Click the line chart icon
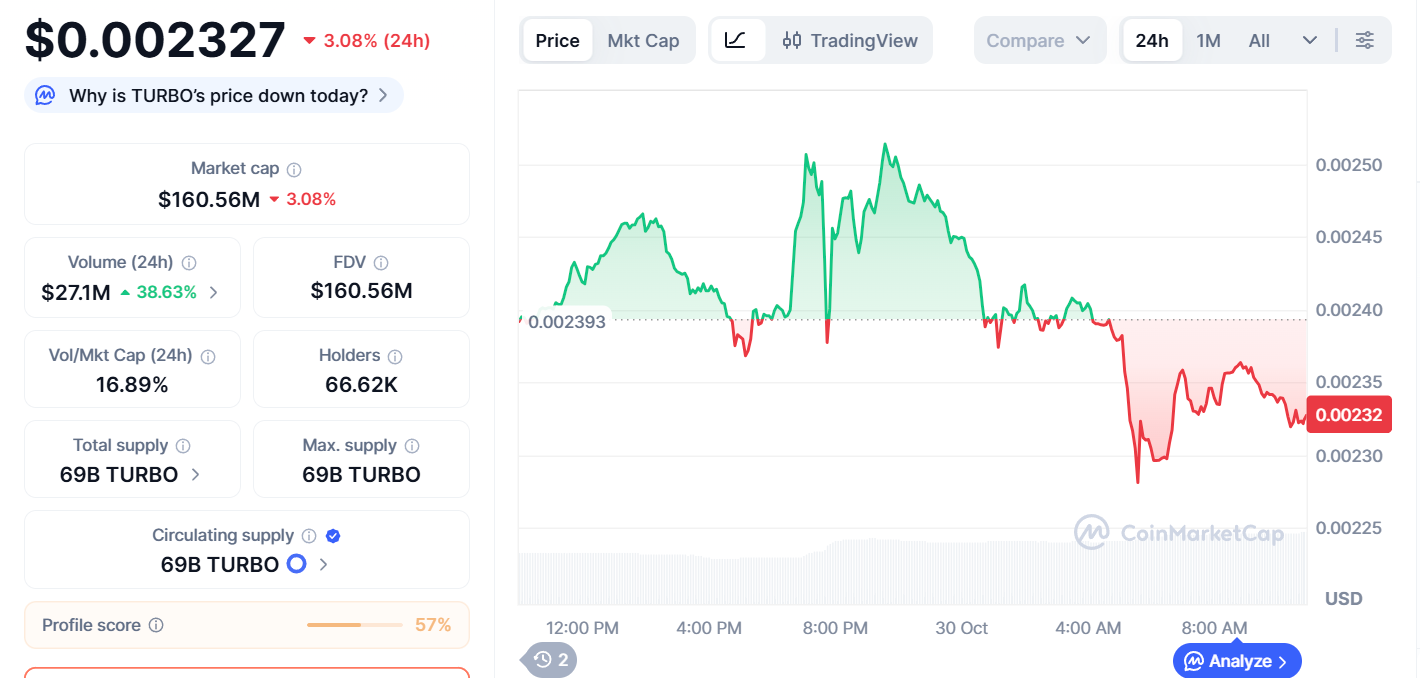The height and width of the screenshot is (678, 1420). click(736, 40)
